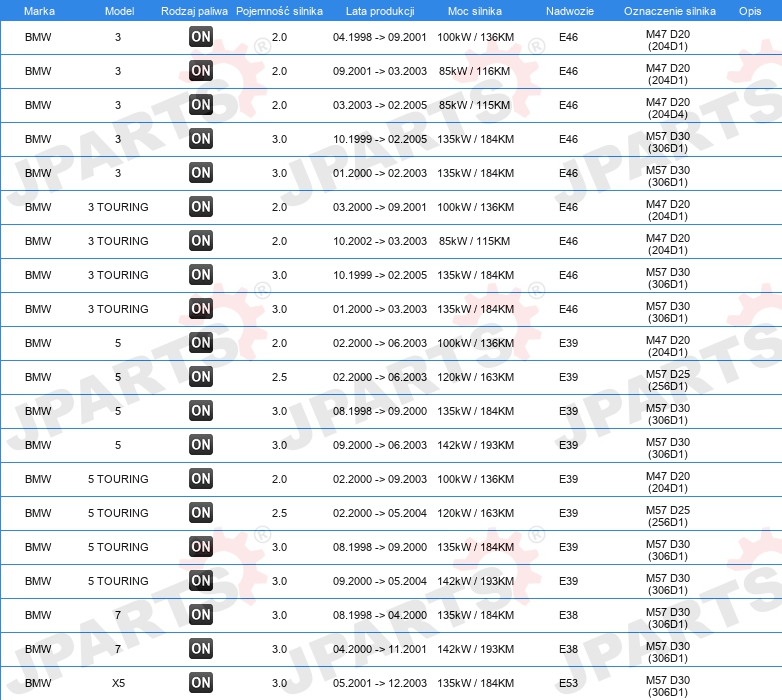The image size is (782, 700).
Task: Click the Model column header
Action: (x=120, y=11)
